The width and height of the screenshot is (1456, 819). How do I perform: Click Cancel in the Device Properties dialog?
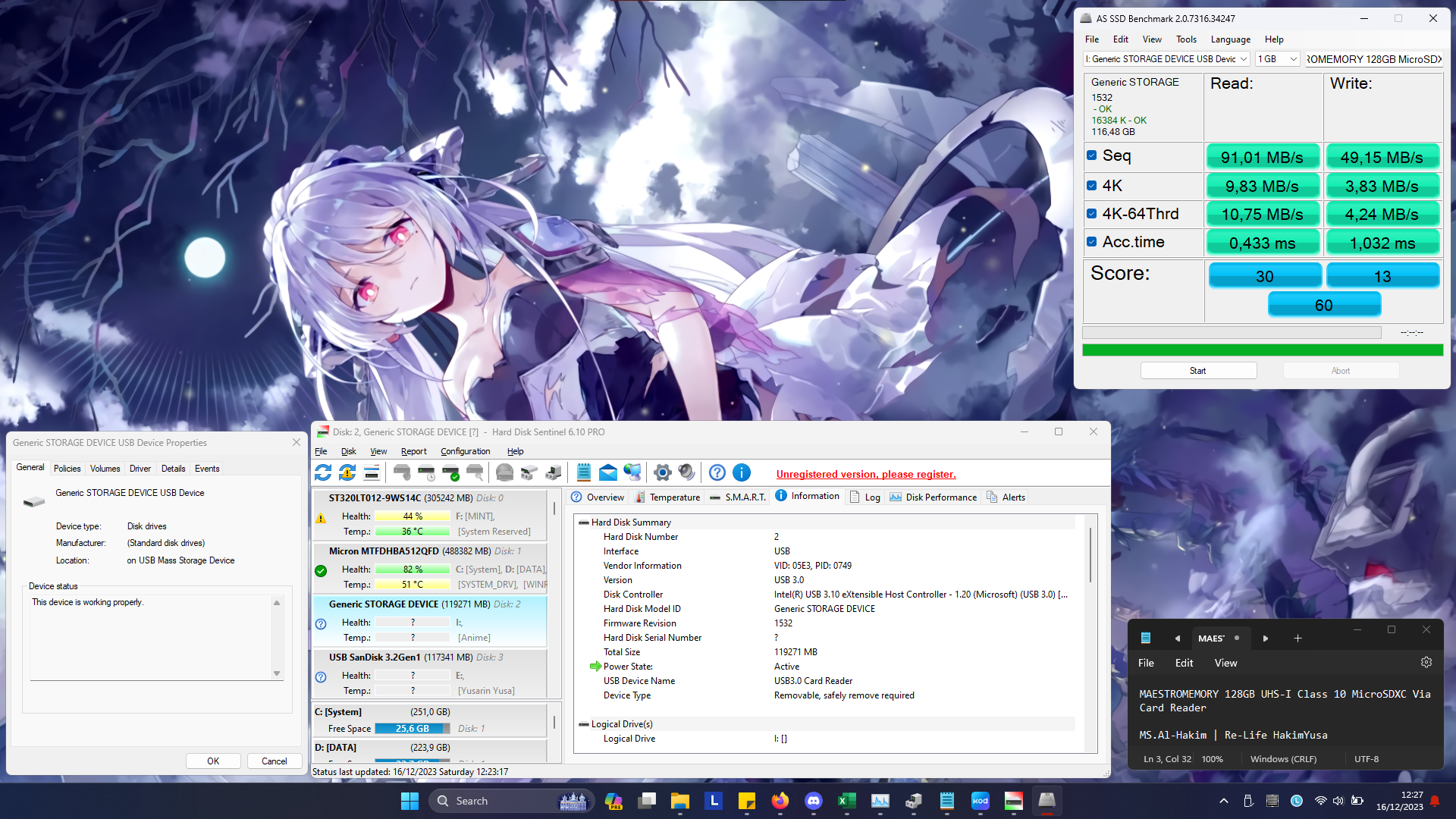[x=275, y=761]
